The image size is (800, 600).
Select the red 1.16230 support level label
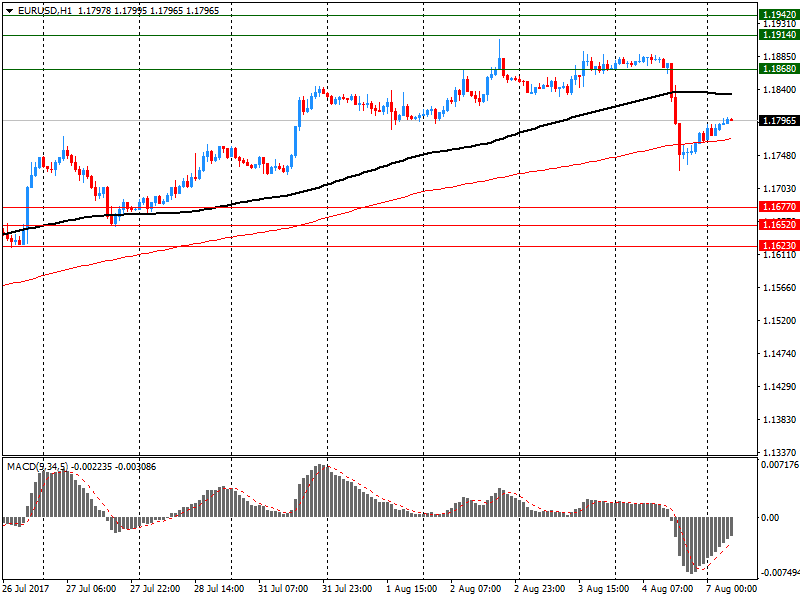coord(779,246)
